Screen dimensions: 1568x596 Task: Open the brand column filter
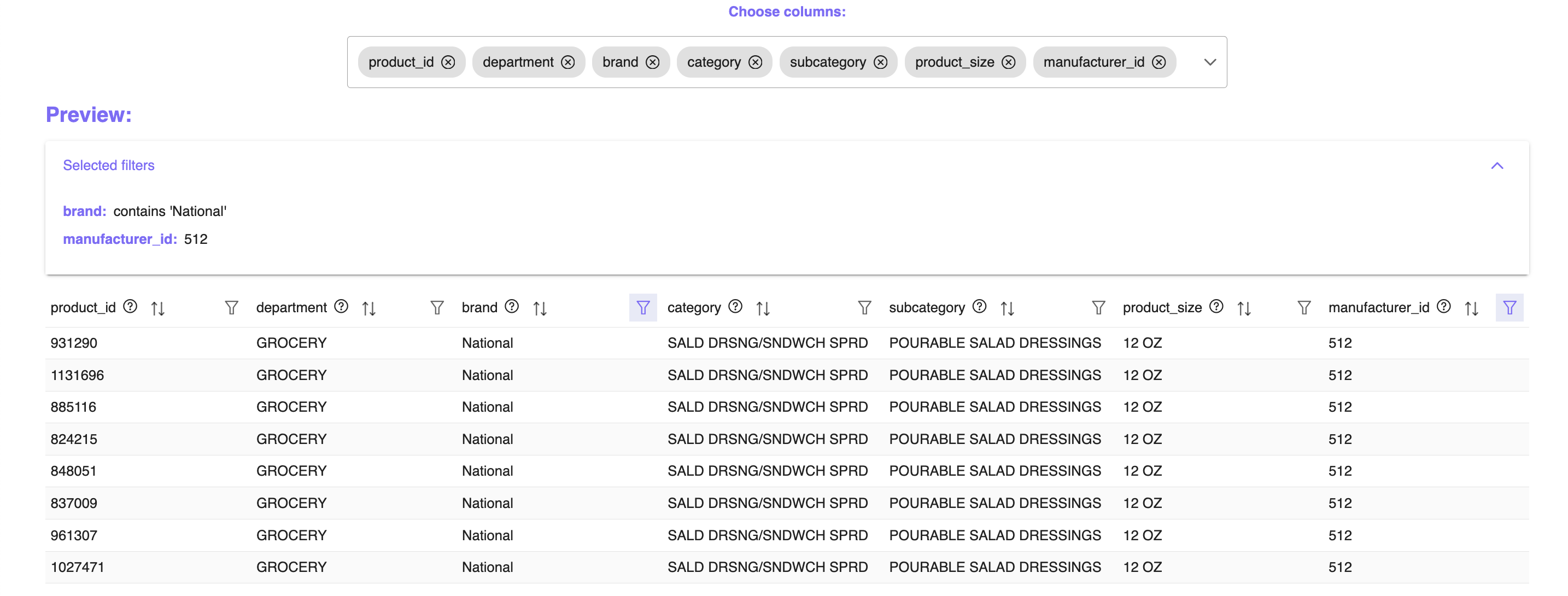coord(643,307)
